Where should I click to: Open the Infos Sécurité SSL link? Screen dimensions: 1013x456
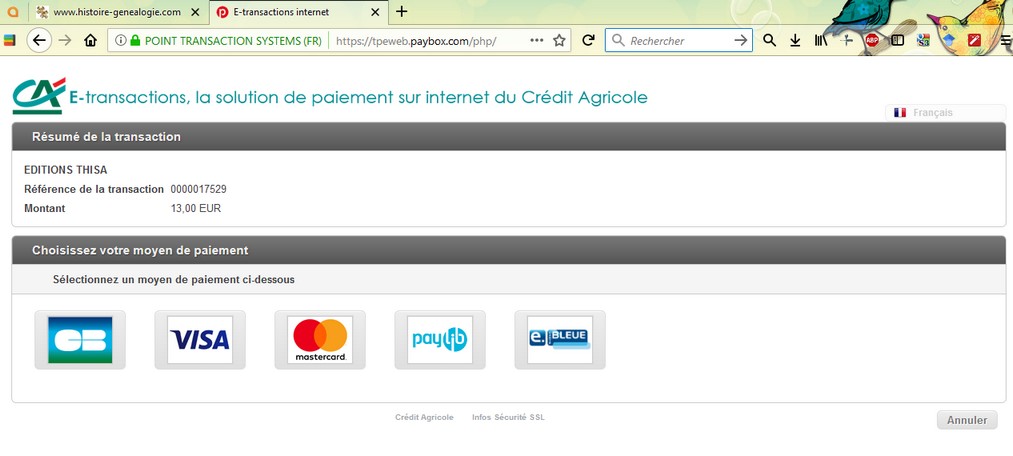pyautogui.click(x=508, y=417)
